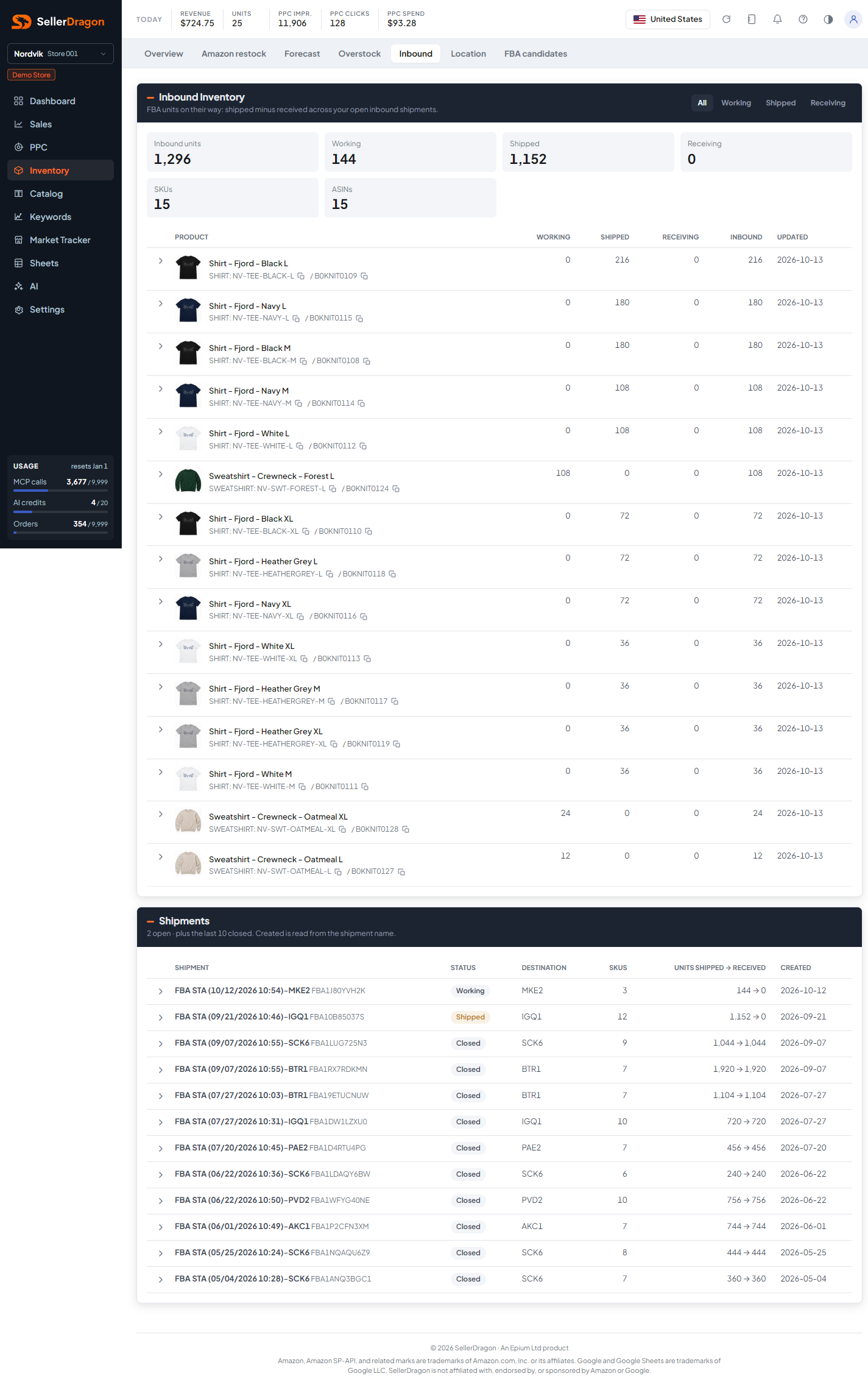Screen dimensions: 868x1393
Task: Click the Demo Store badge
Action: (32, 75)
